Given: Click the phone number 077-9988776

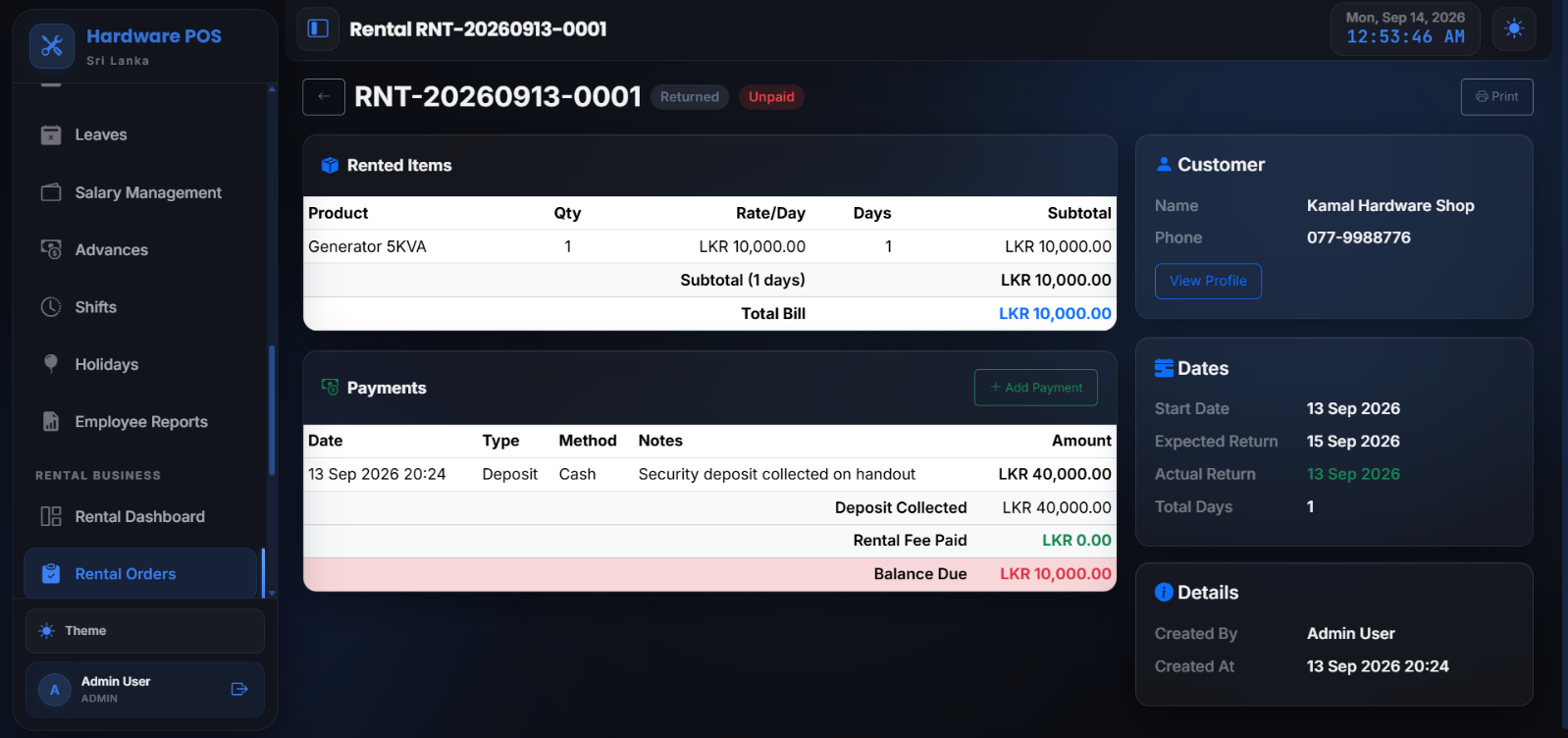Looking at the screenshot, I should (x=1359, y=237).
